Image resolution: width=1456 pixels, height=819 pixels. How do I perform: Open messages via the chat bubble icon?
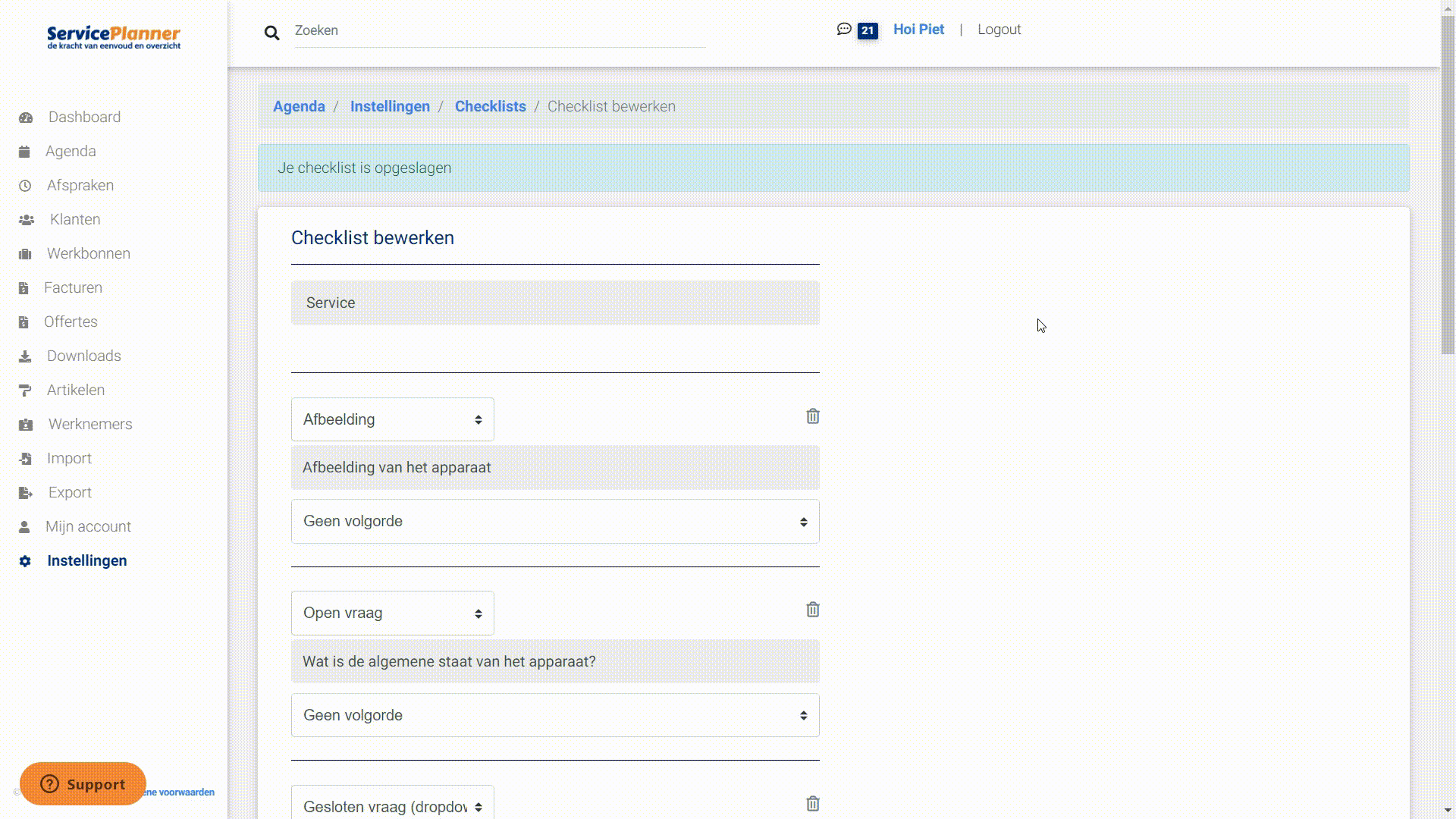point(843,29)
